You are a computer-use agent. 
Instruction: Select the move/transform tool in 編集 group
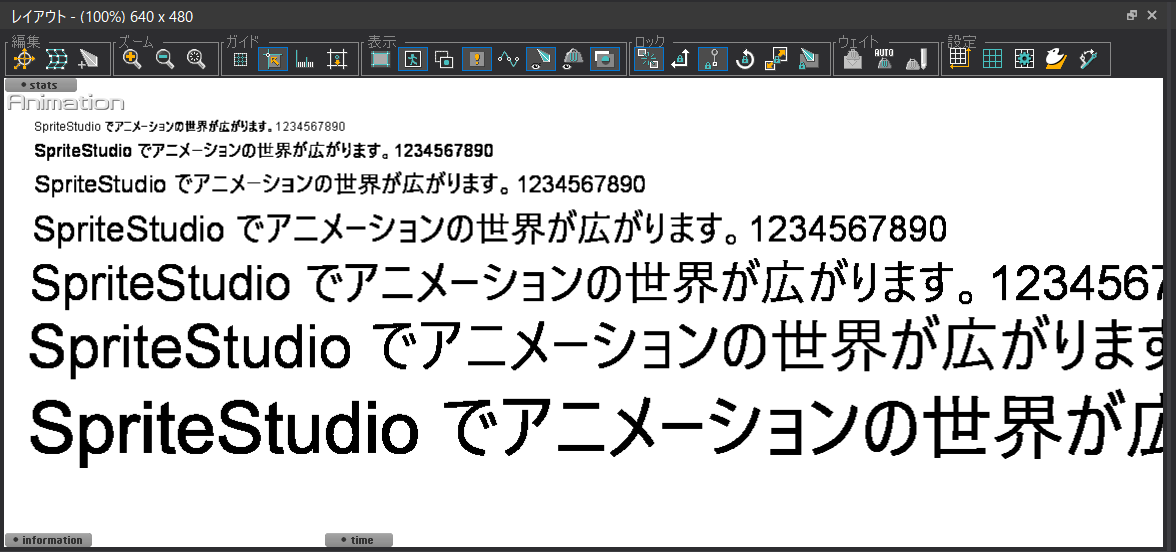24,59
